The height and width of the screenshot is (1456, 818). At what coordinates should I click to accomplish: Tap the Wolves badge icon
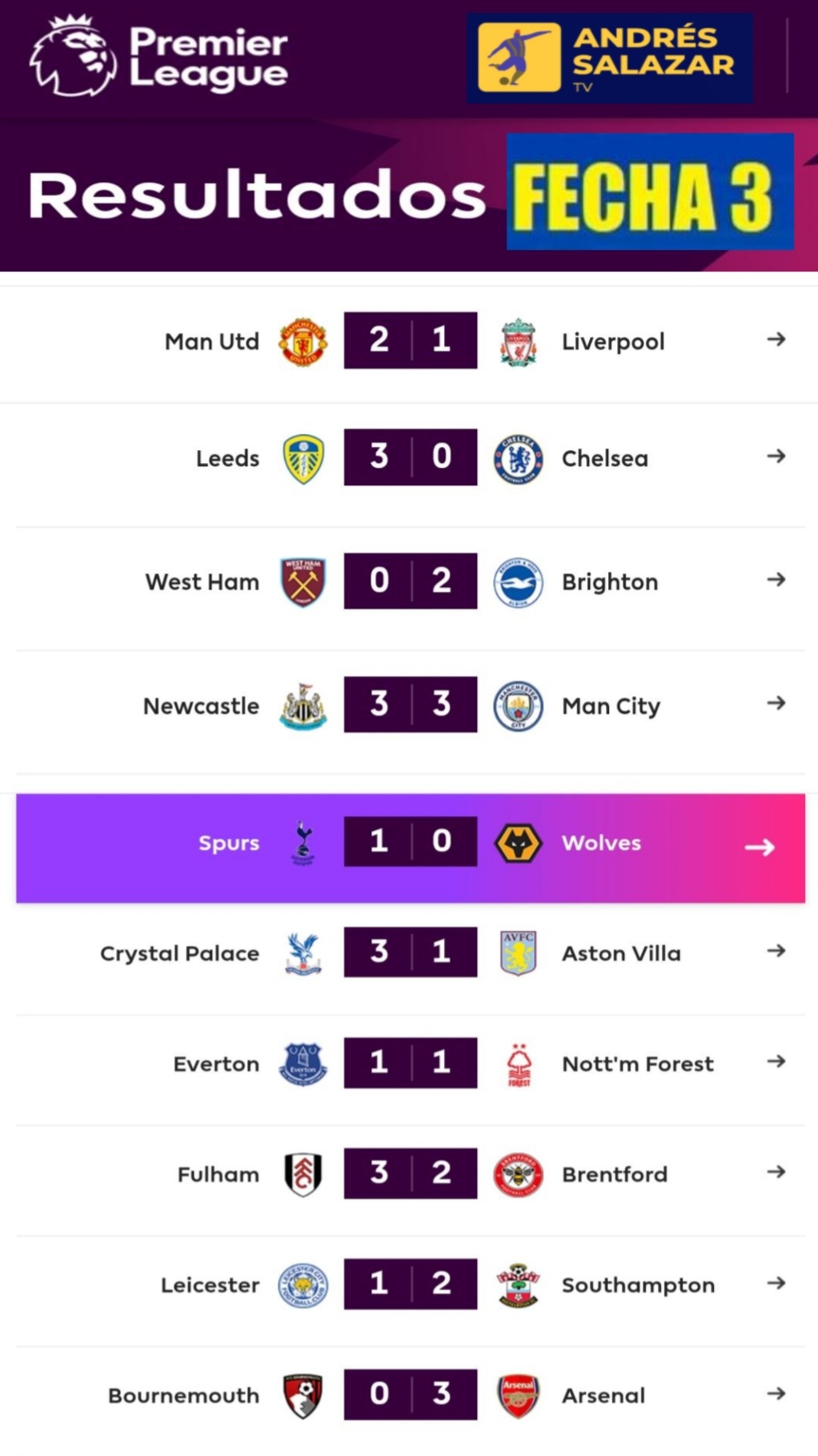[x=518, y=843]
